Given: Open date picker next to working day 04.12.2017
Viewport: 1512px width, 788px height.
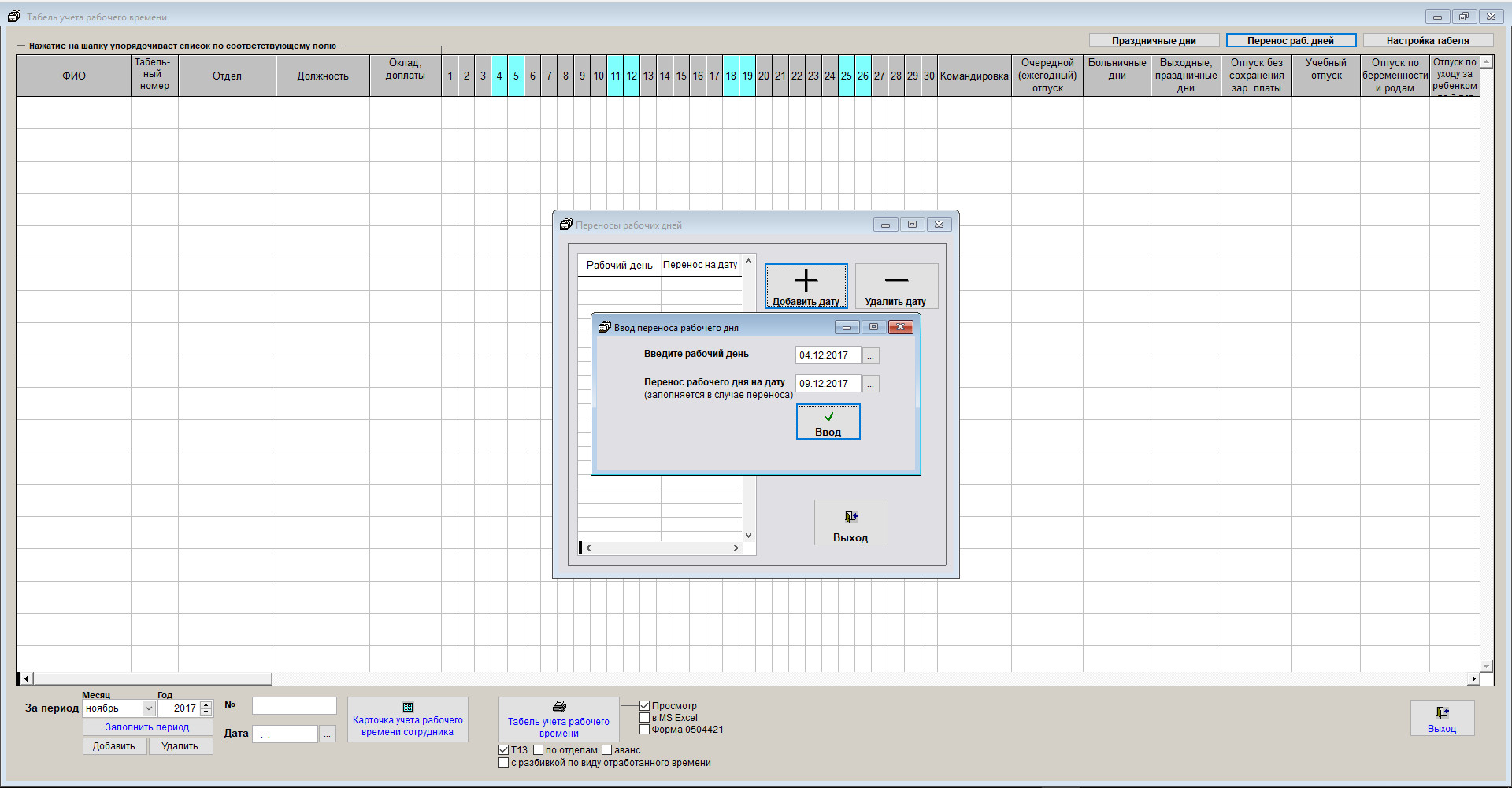Looking at the screenshot, I should (x=870, y=355).
